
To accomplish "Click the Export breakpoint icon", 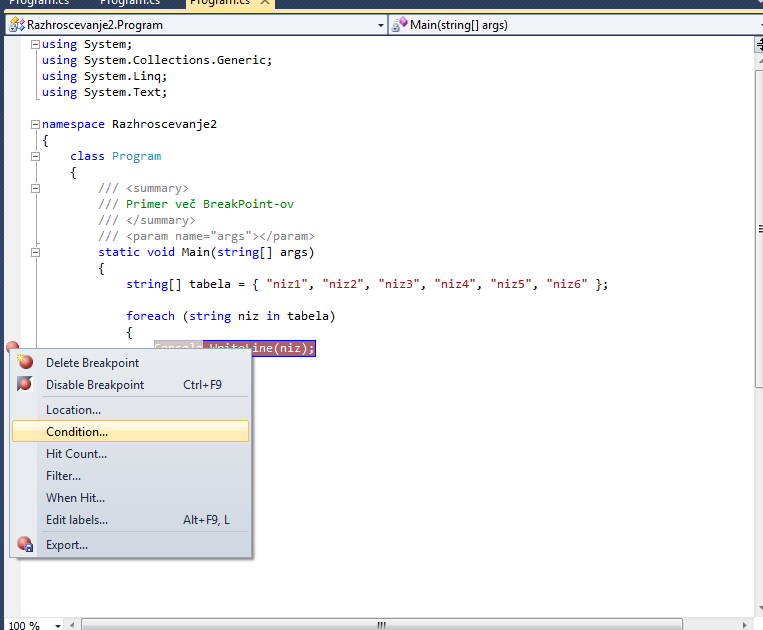I will pos(25,545).
